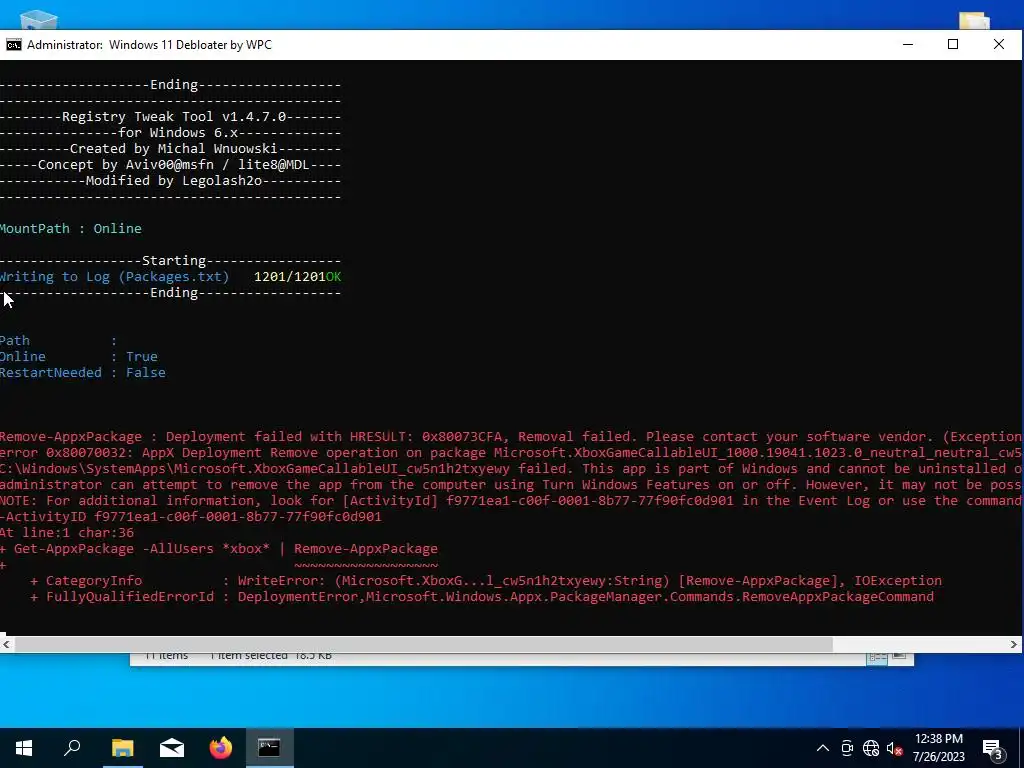This screenshot has height=768, width=1024.
Task: Show hidden system tray icons
Action: [823, 748]
